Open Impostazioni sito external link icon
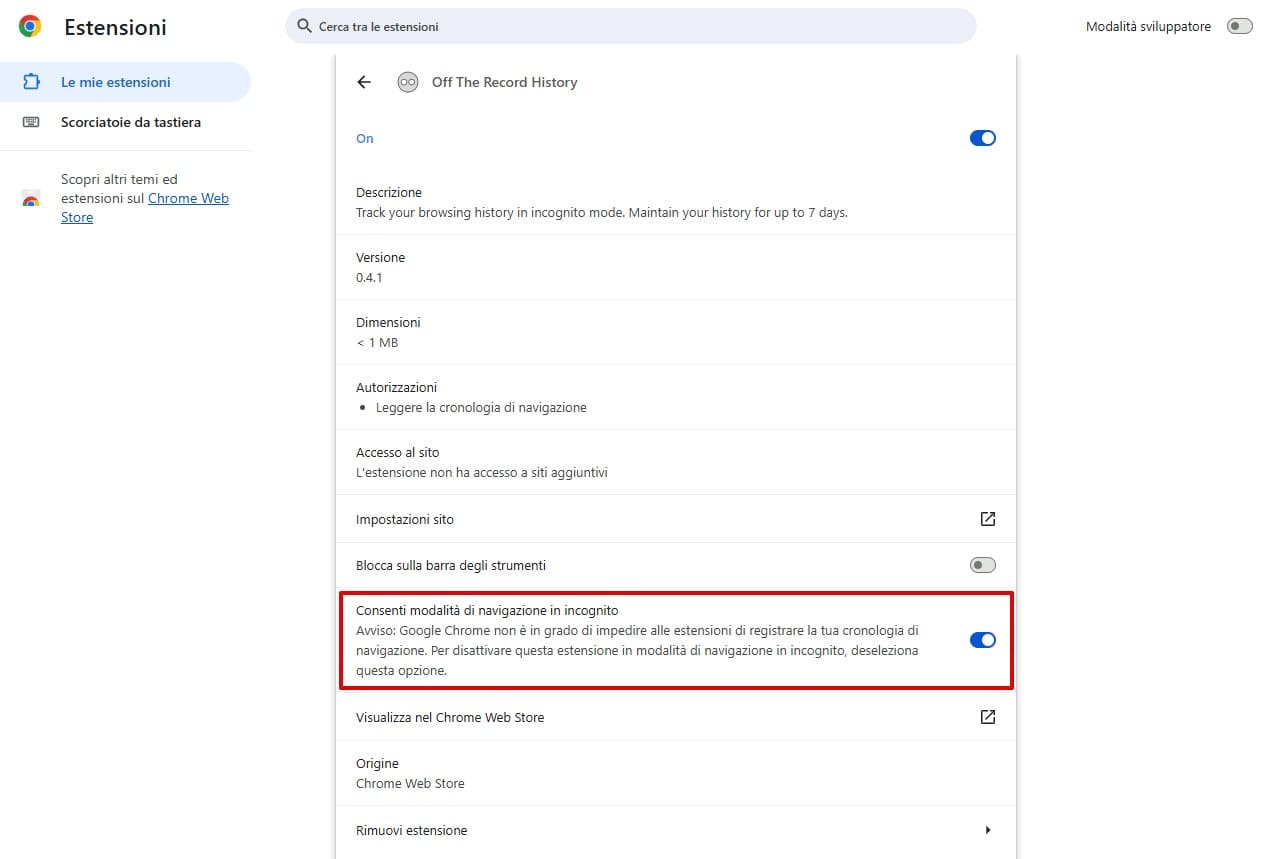The height and width of the screenshot is (859, 1261). [988, 519]
